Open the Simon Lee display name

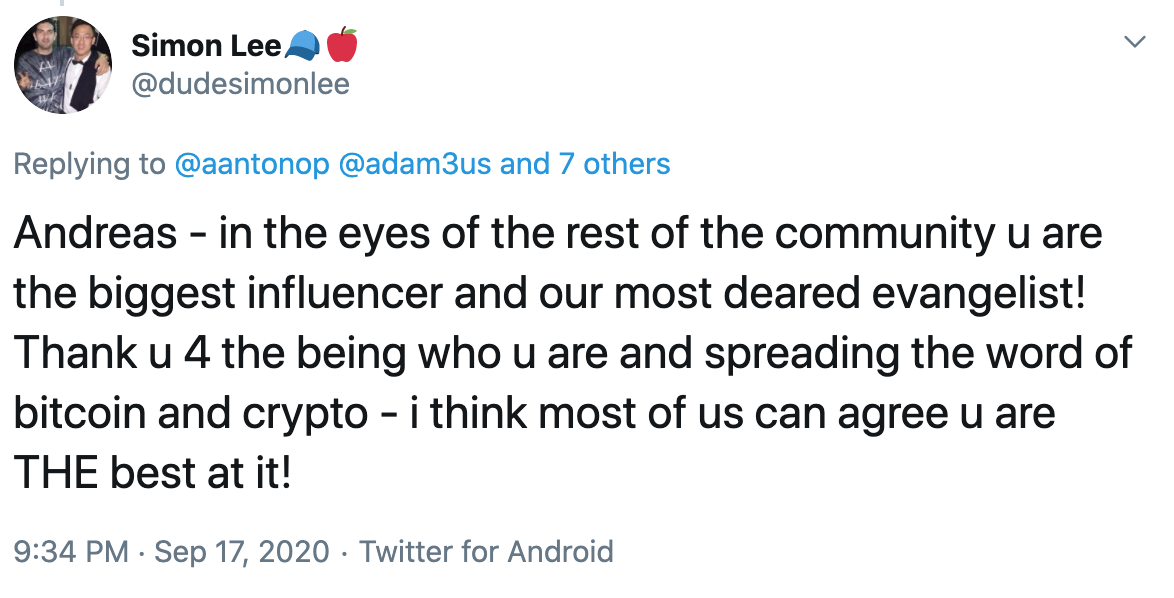(x=206, y=46)
